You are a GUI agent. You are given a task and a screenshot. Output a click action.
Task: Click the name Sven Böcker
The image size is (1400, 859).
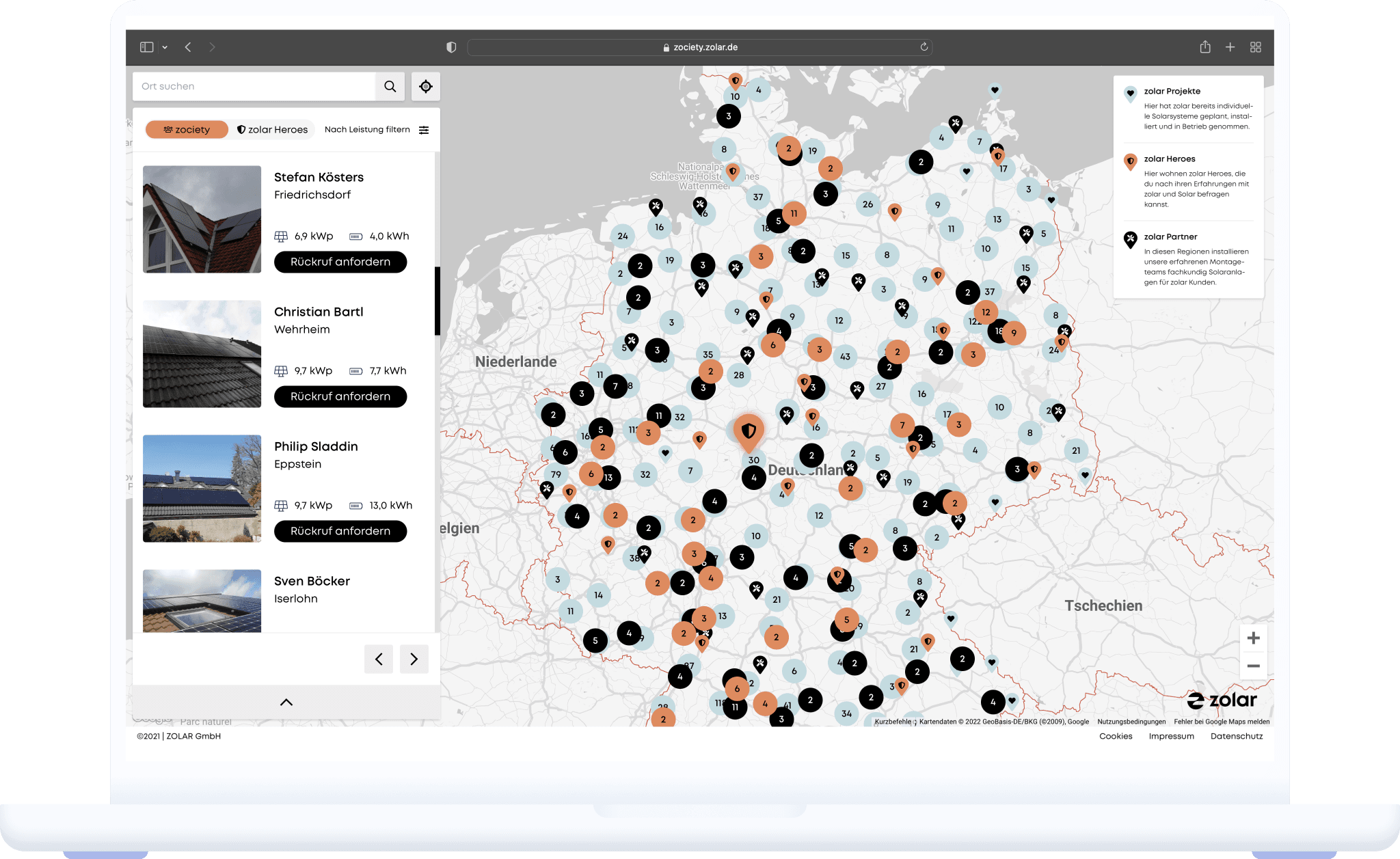[x=312, y=581]
